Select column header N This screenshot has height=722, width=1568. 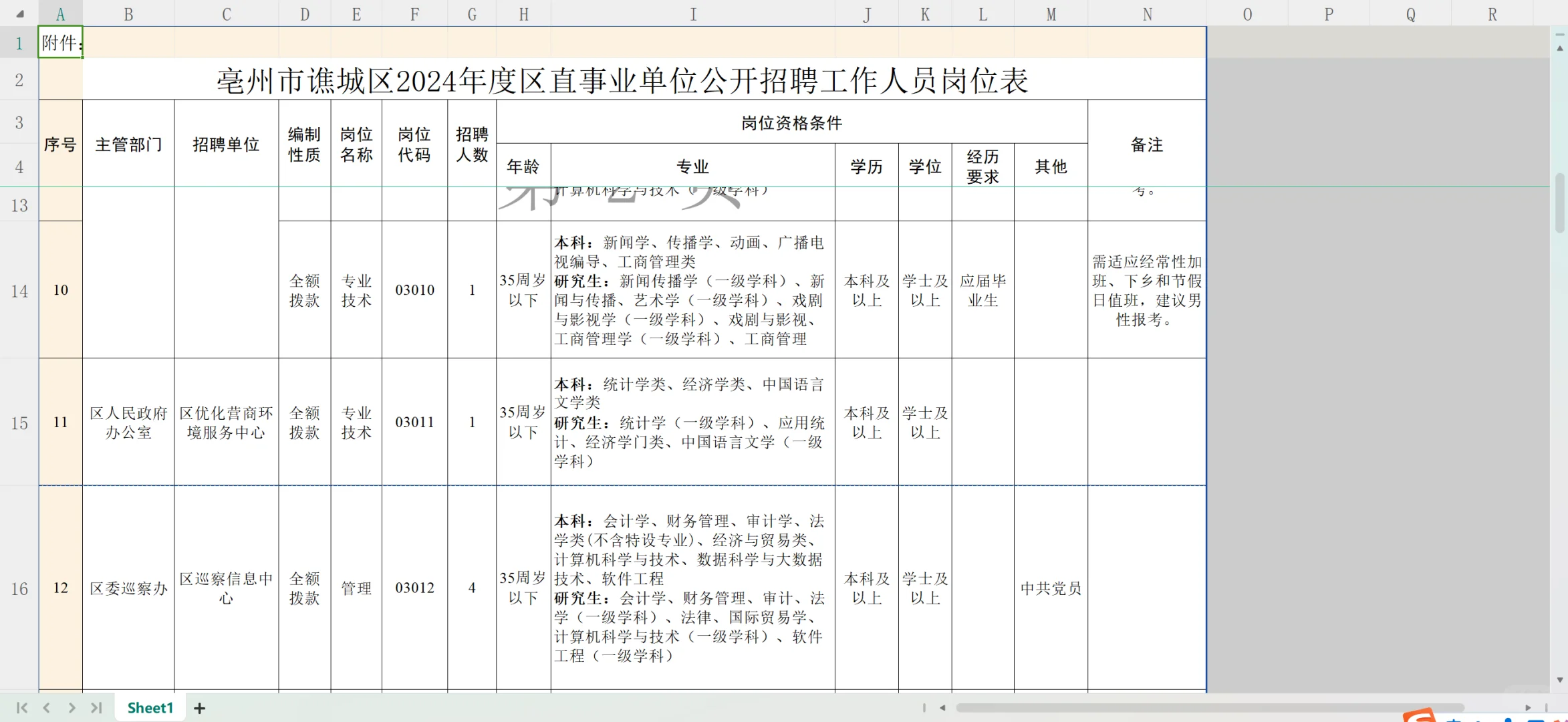[1147, 13]
